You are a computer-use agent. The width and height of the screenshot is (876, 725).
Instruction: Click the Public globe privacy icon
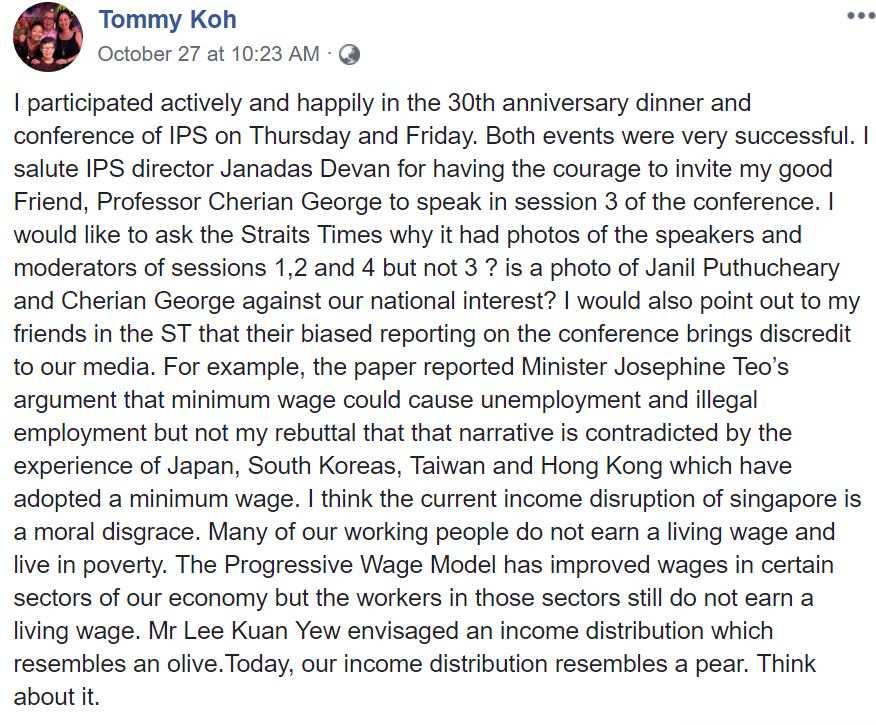[x=349, y=55]
